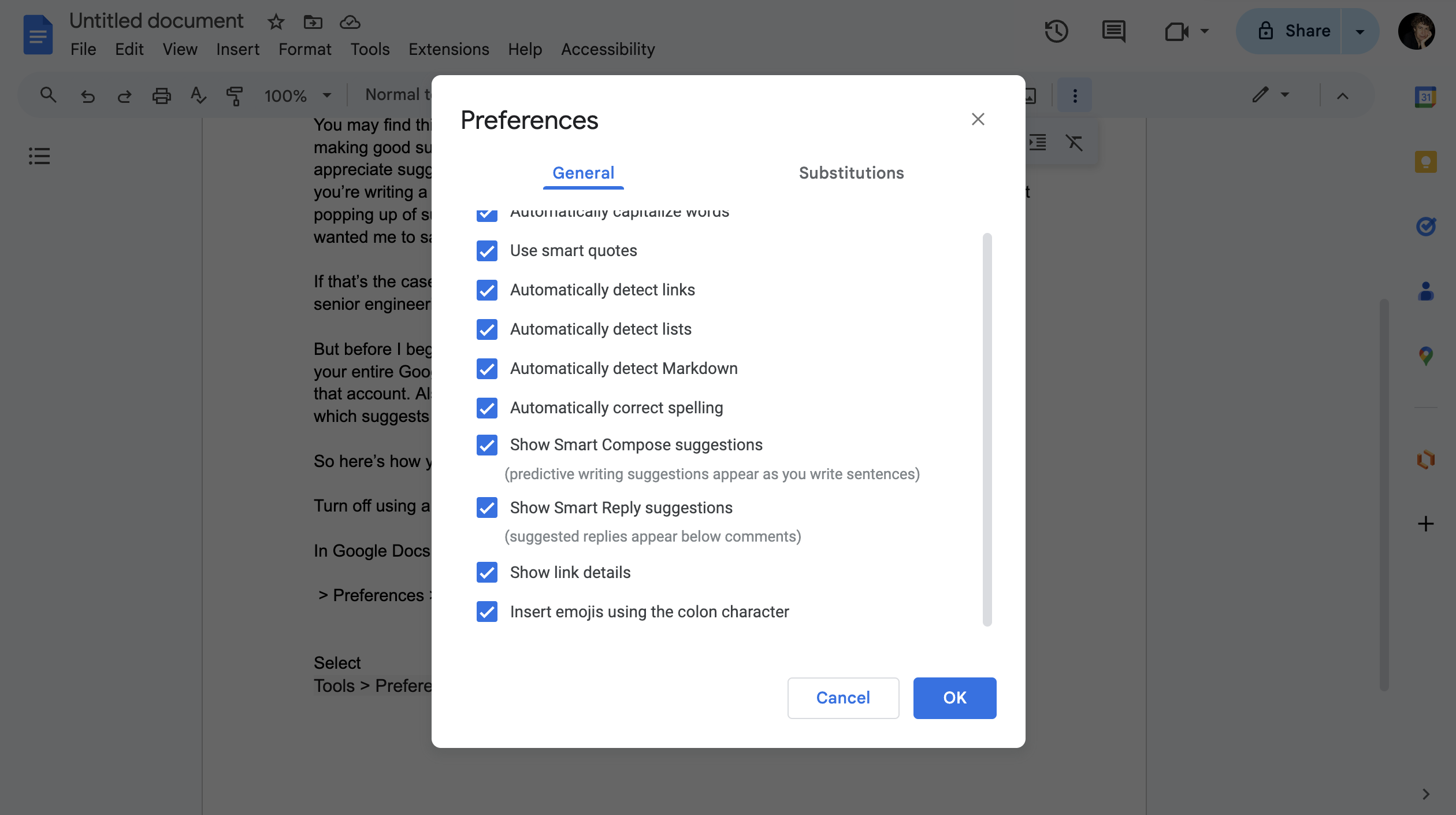
Task: Click the Cancel button
Action: point(843,698)
